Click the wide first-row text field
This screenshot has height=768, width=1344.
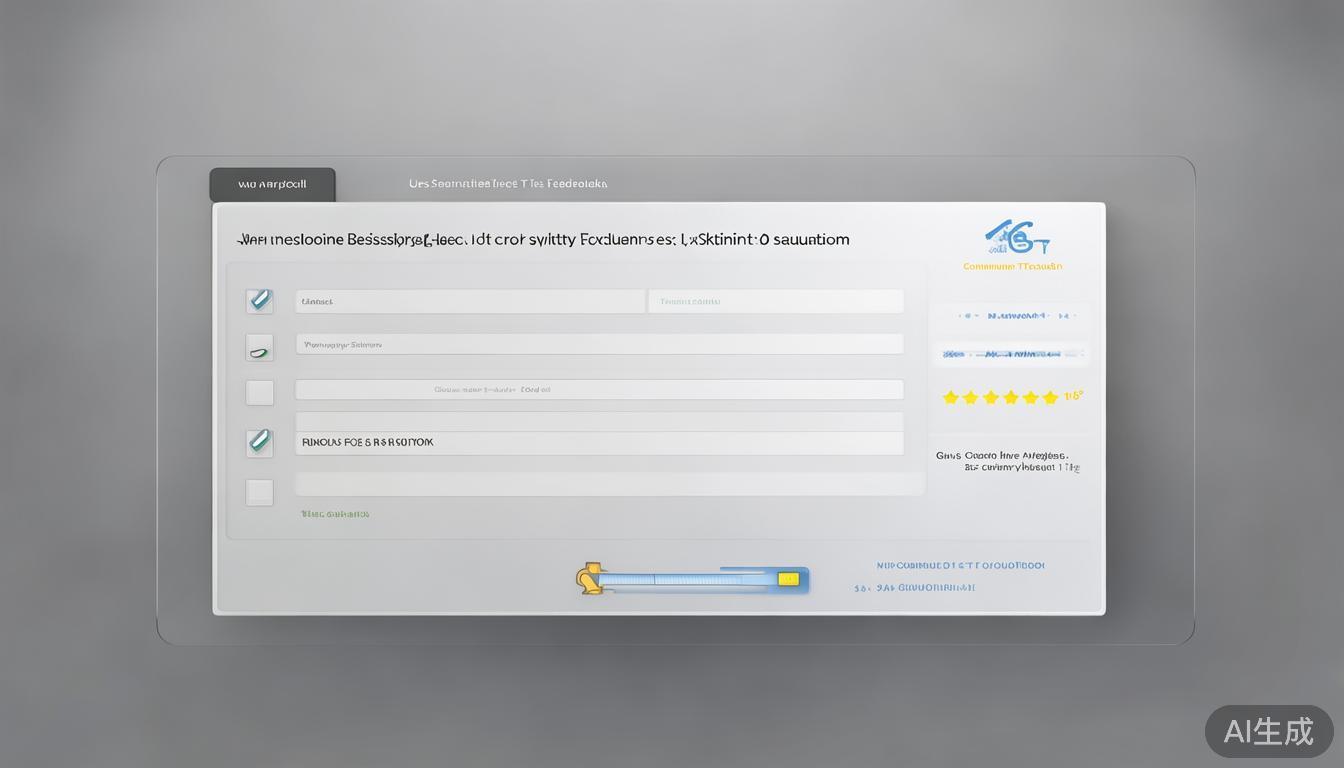pos(470,301)
